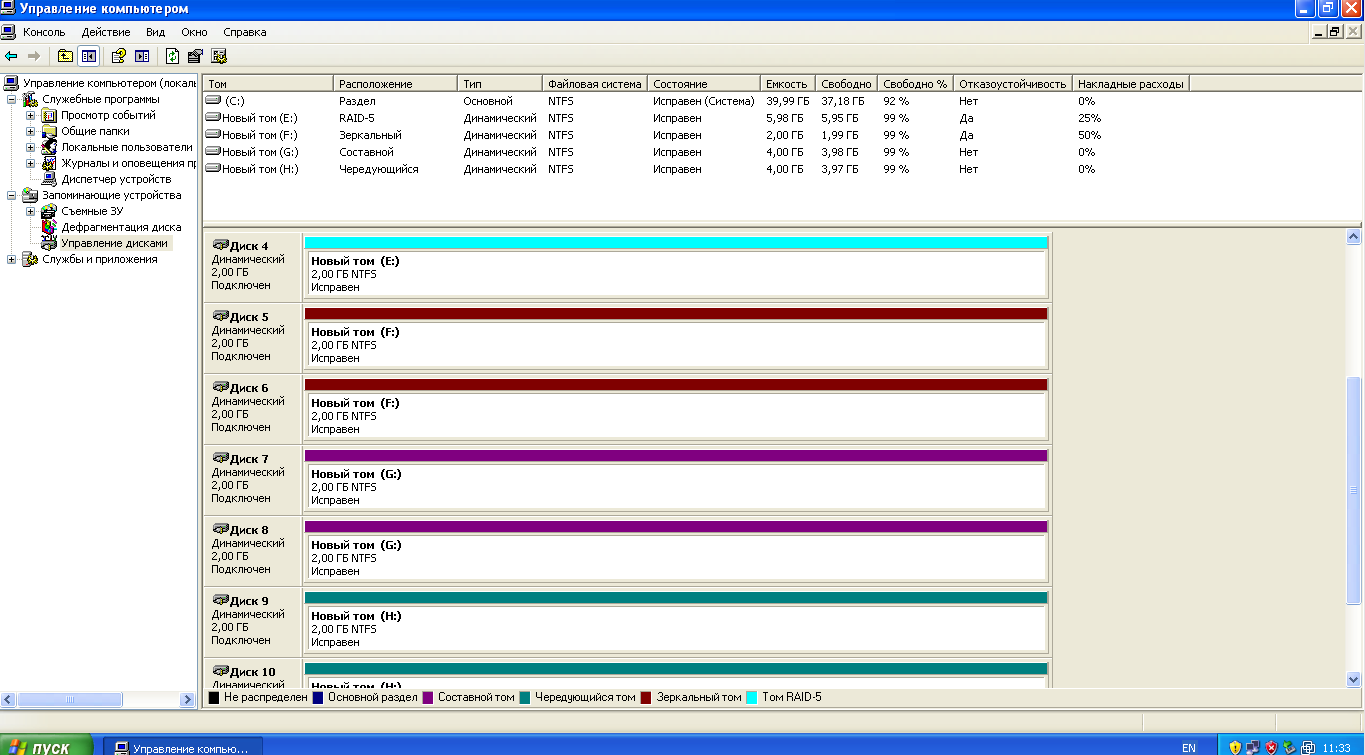This screenshot has height=755, width=1365.
Task: Click the cyan Том RAID-5 legend swatch
Action: (752, 697)
